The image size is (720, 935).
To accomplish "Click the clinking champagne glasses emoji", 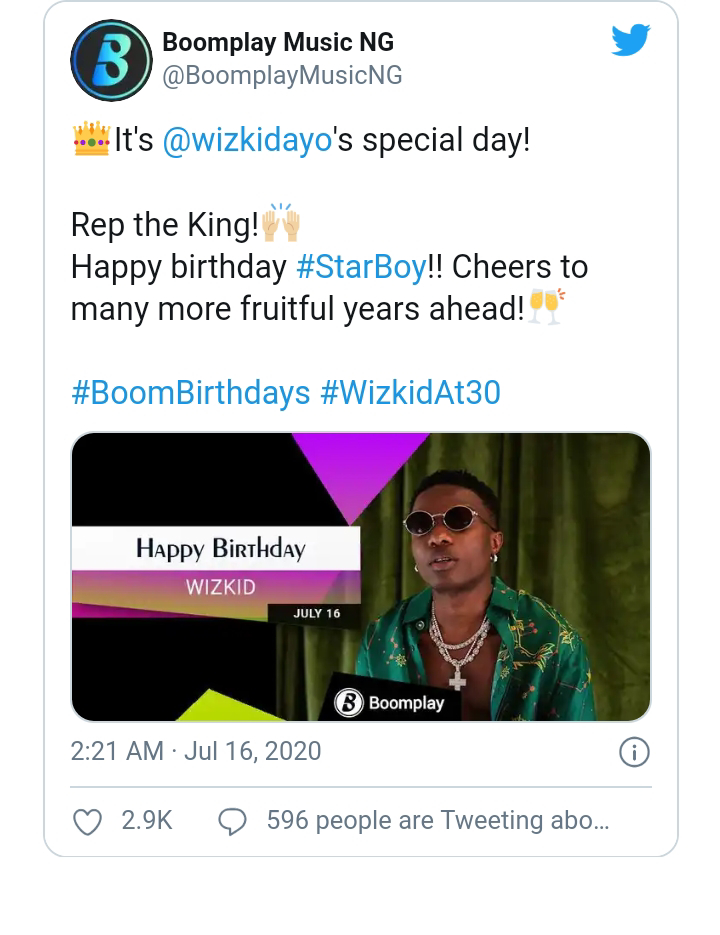I will [546, 307].
